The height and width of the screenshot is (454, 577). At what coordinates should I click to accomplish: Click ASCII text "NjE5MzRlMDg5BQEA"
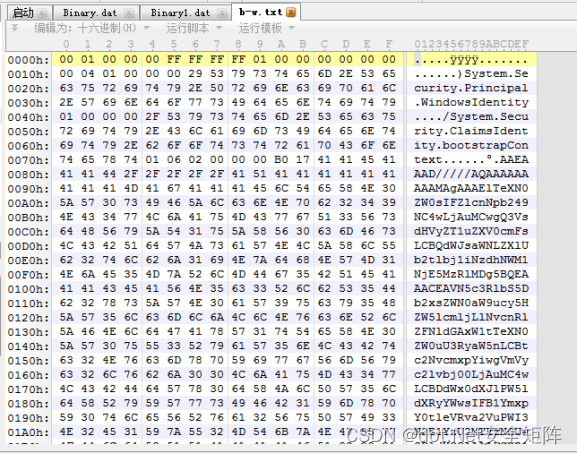click(471, 274)
